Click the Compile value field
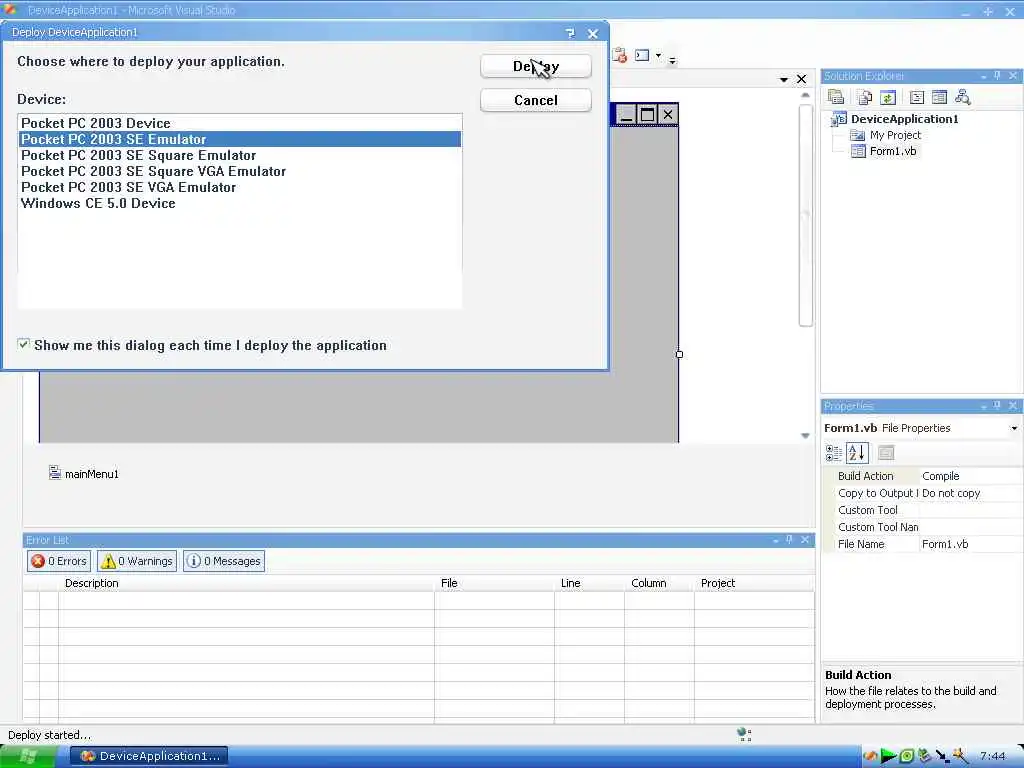1024x768 pixels. point(970,476)
